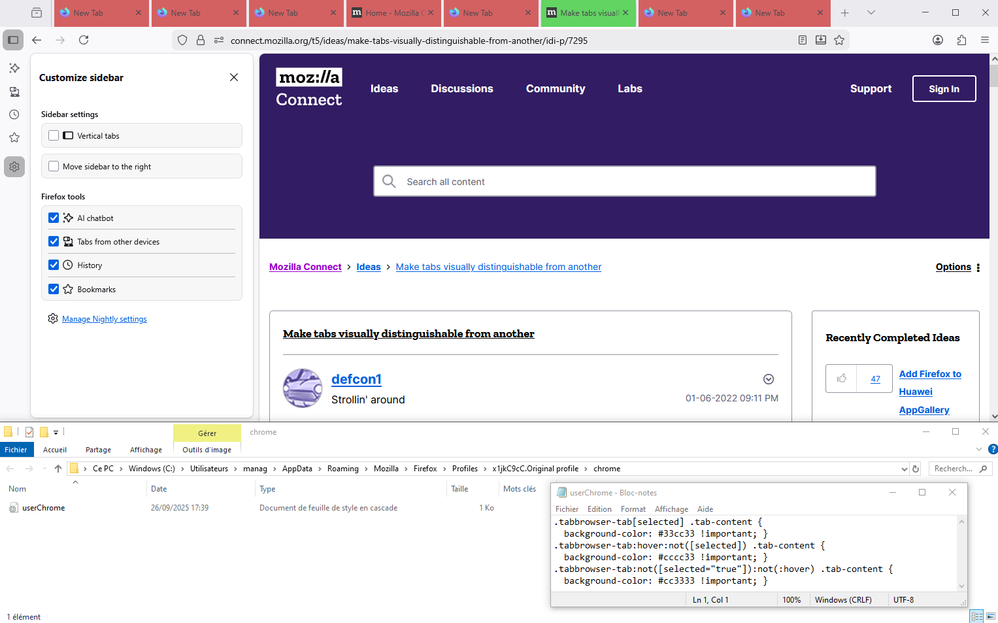This screenshot has height=623, width=998.
Task: Expand Explorer address bar history dropdown
Action: [904, 469]
